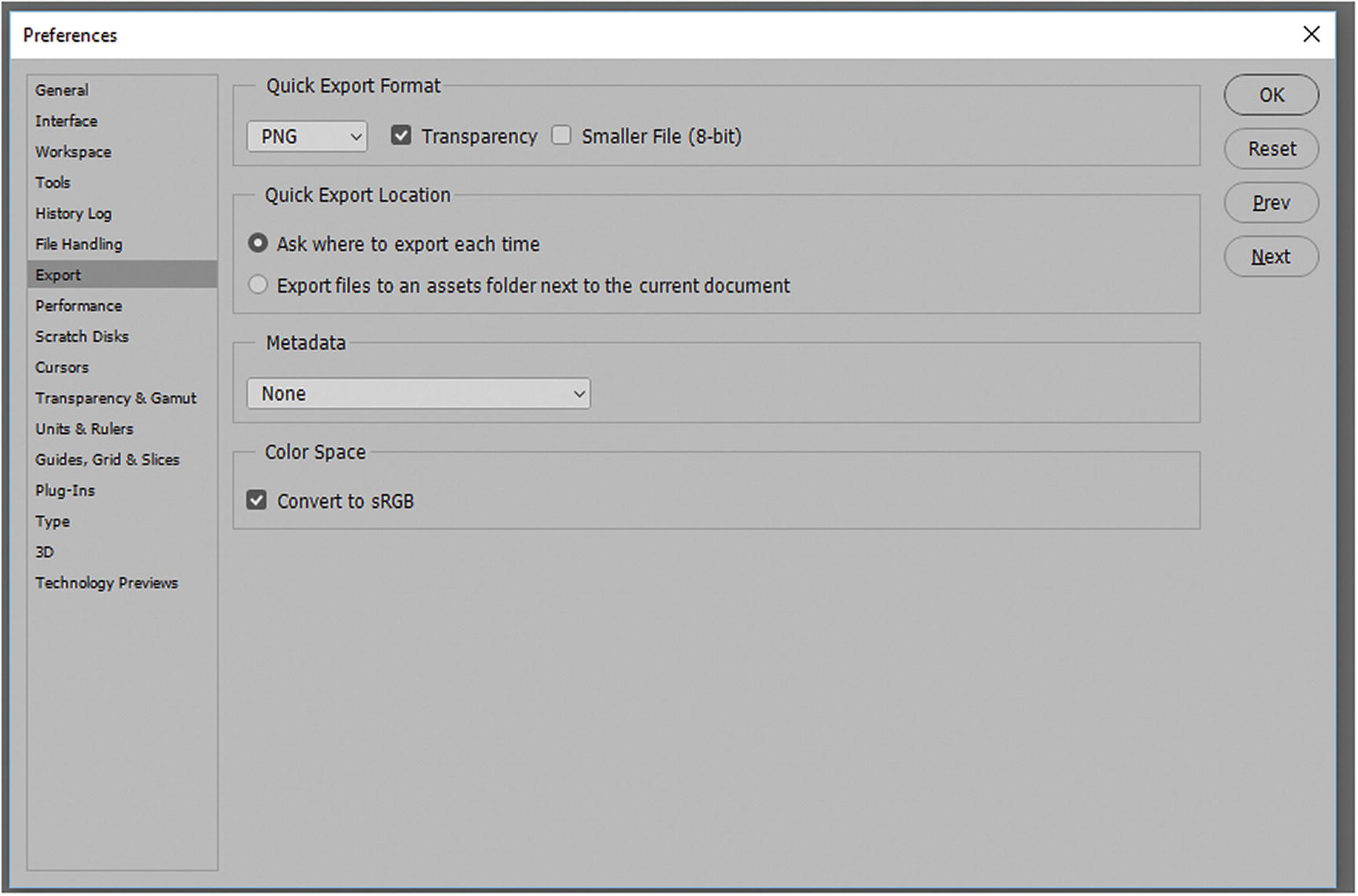Open File Handling preferences
Image resolution: width=1358 pixels, height=896 pixels.
point(79,244)
